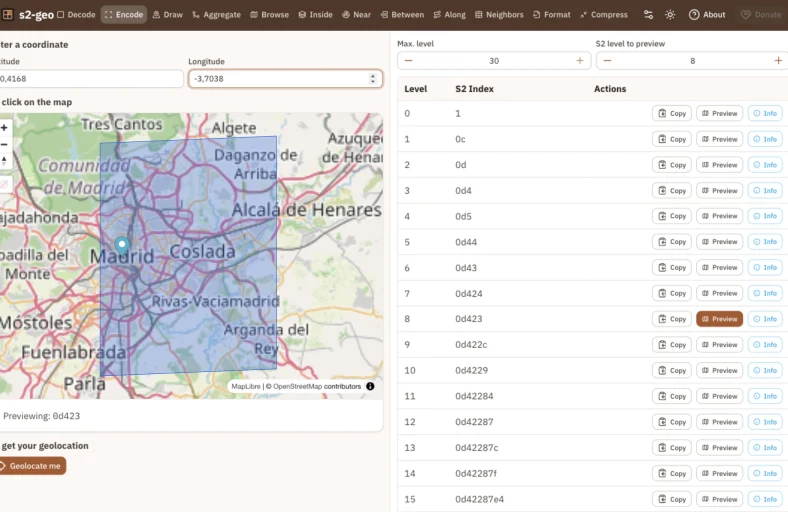The height and width of the screenshot is (512, 788).
Task: Switch to the Draw tab
Action: pyautogui.click(x=168, y=15)
